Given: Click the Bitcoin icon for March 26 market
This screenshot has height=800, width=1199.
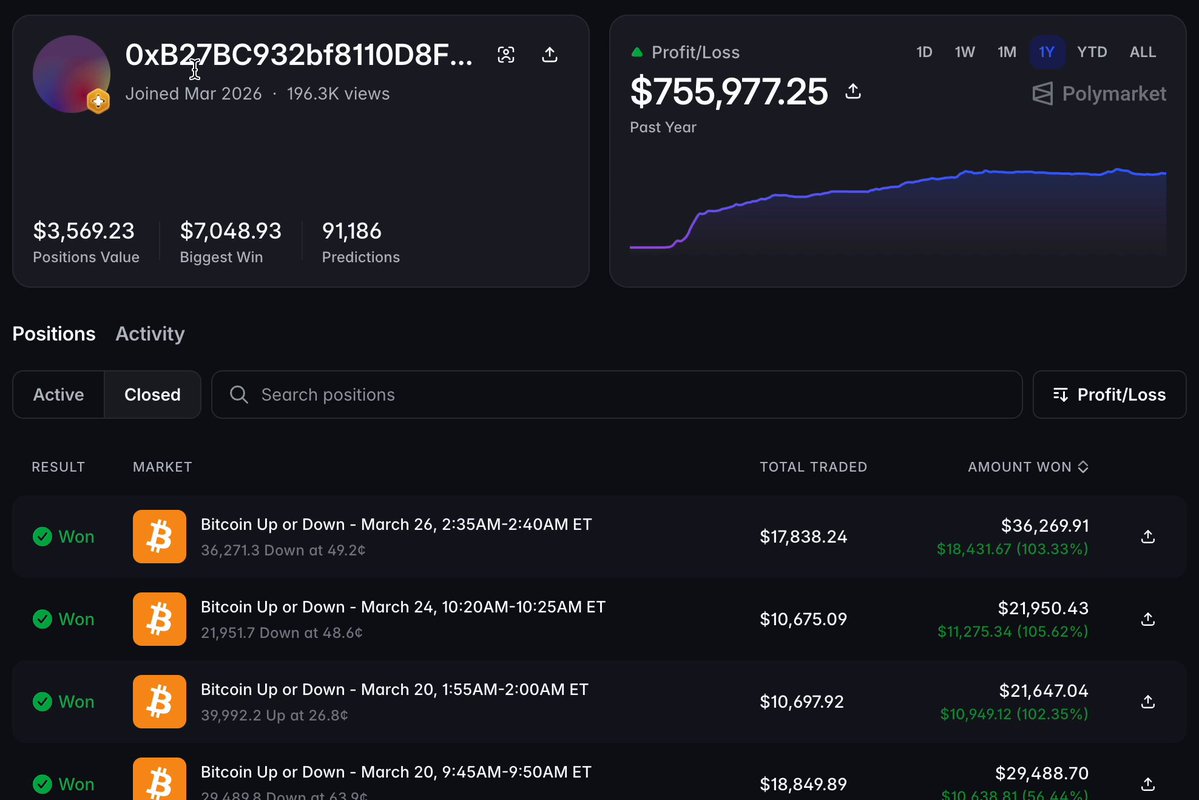Looking at the screenshot, I should (159, 537).
